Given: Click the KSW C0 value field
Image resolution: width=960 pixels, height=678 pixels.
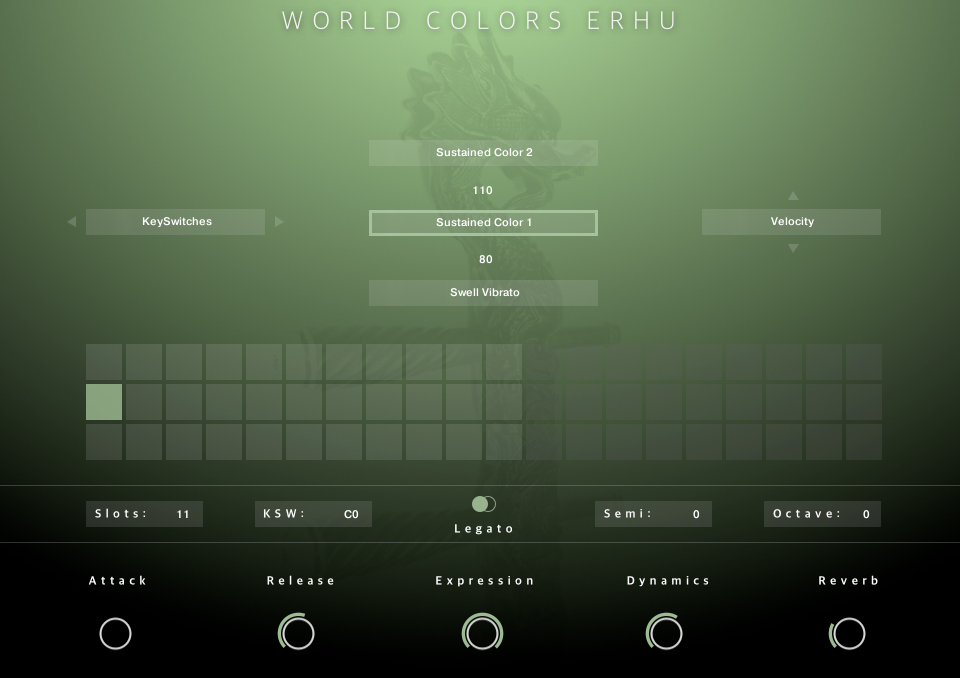Looking at the screenshot, I should (314, 514).
